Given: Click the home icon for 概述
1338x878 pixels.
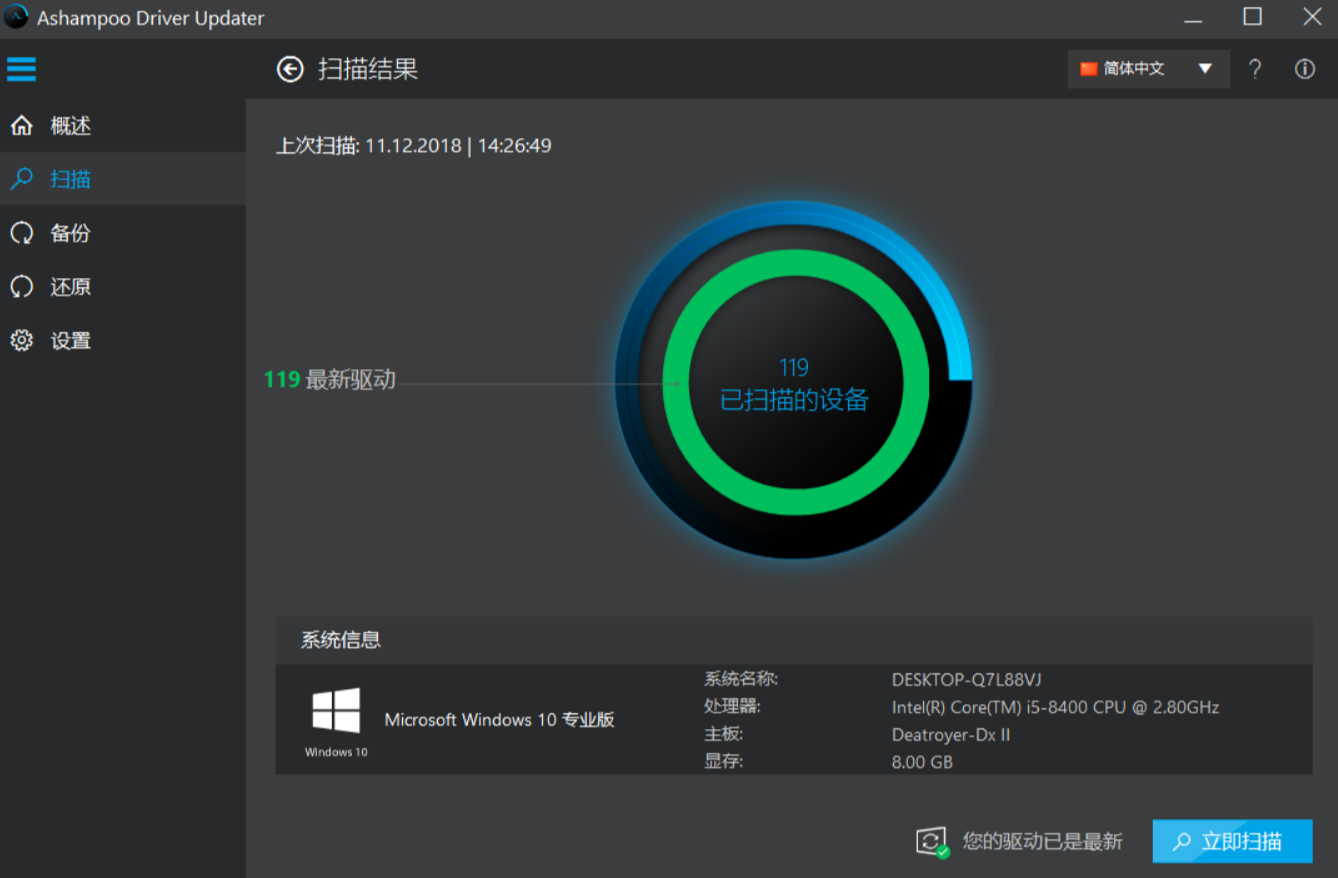Looking at the screenshot, I should (x=21, y=126).
